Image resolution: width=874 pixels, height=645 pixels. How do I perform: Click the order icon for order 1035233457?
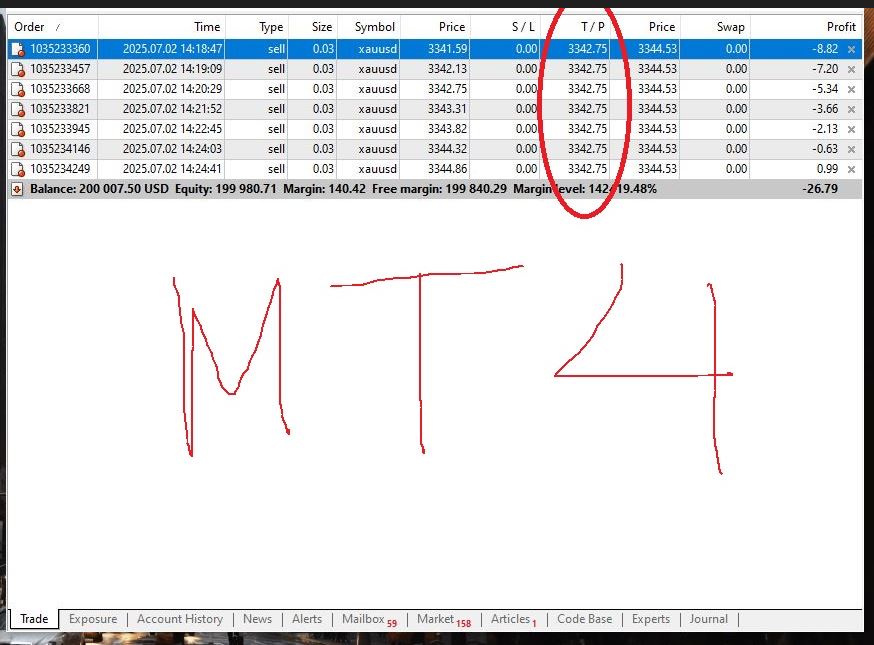(x=18, y=69)
